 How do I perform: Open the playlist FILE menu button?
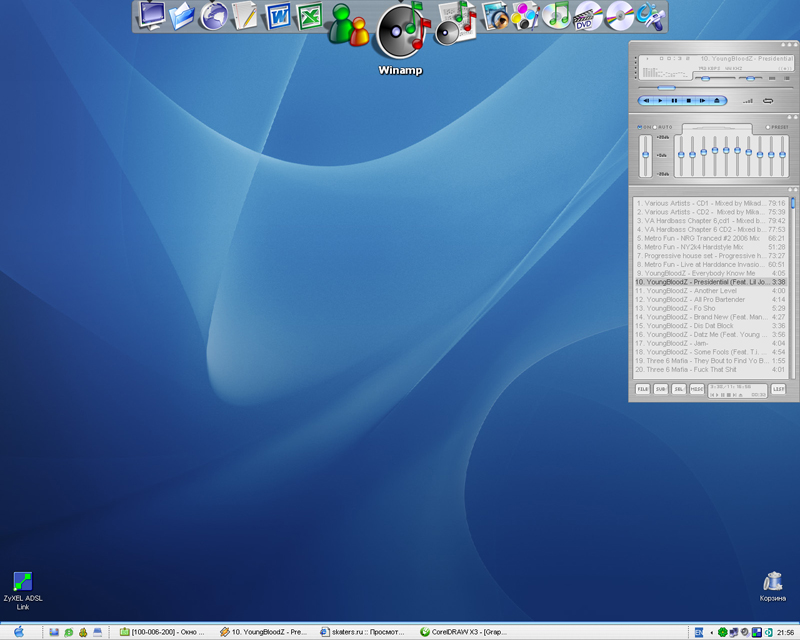(643, 389)
